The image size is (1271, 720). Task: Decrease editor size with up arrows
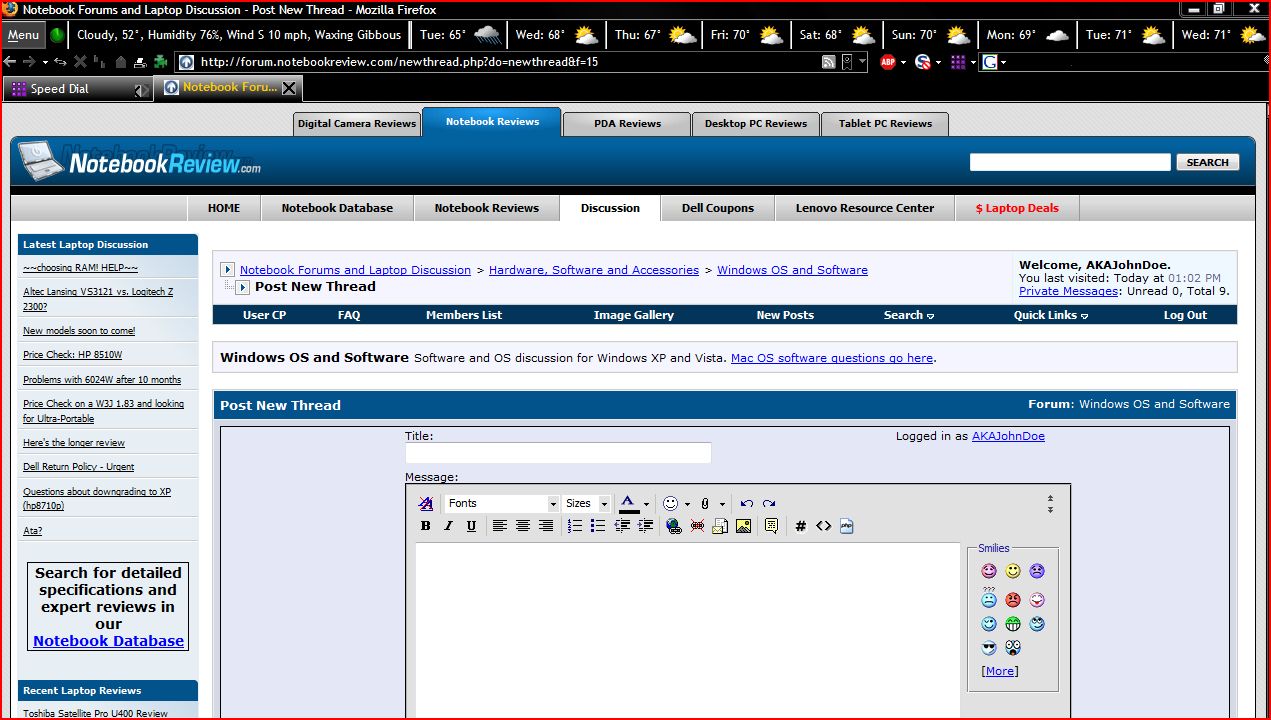pos(1050,498)
